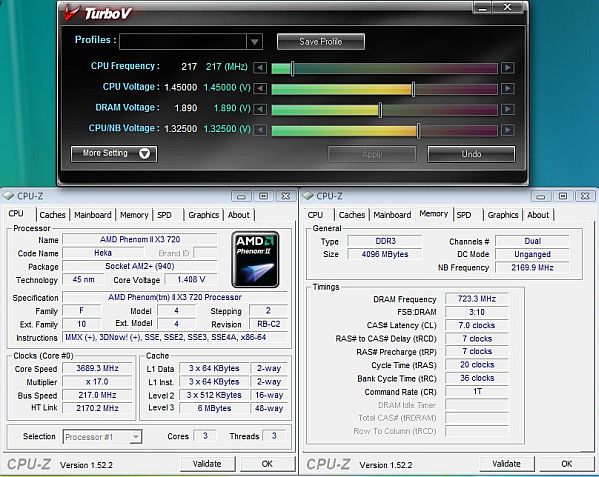Click the Core Voltage value 1.408 V
Image resolution: width=599 pixels, height=477 pixels.
click(191, 279)
